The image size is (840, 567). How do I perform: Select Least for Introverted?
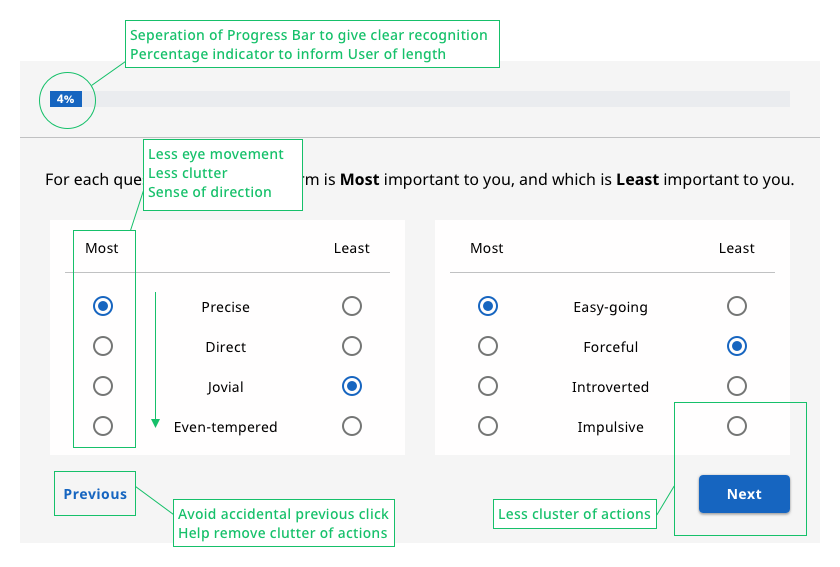[x=736, y=386]
